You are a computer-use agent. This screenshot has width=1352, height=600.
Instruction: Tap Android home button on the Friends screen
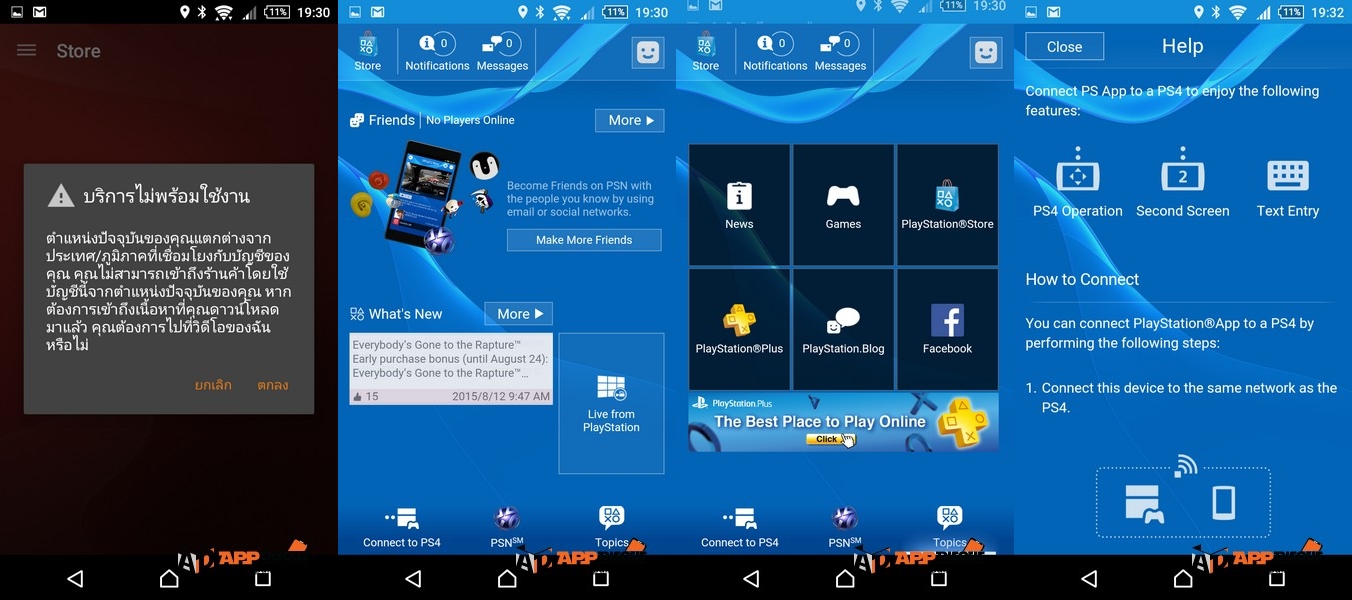[507, 579]
